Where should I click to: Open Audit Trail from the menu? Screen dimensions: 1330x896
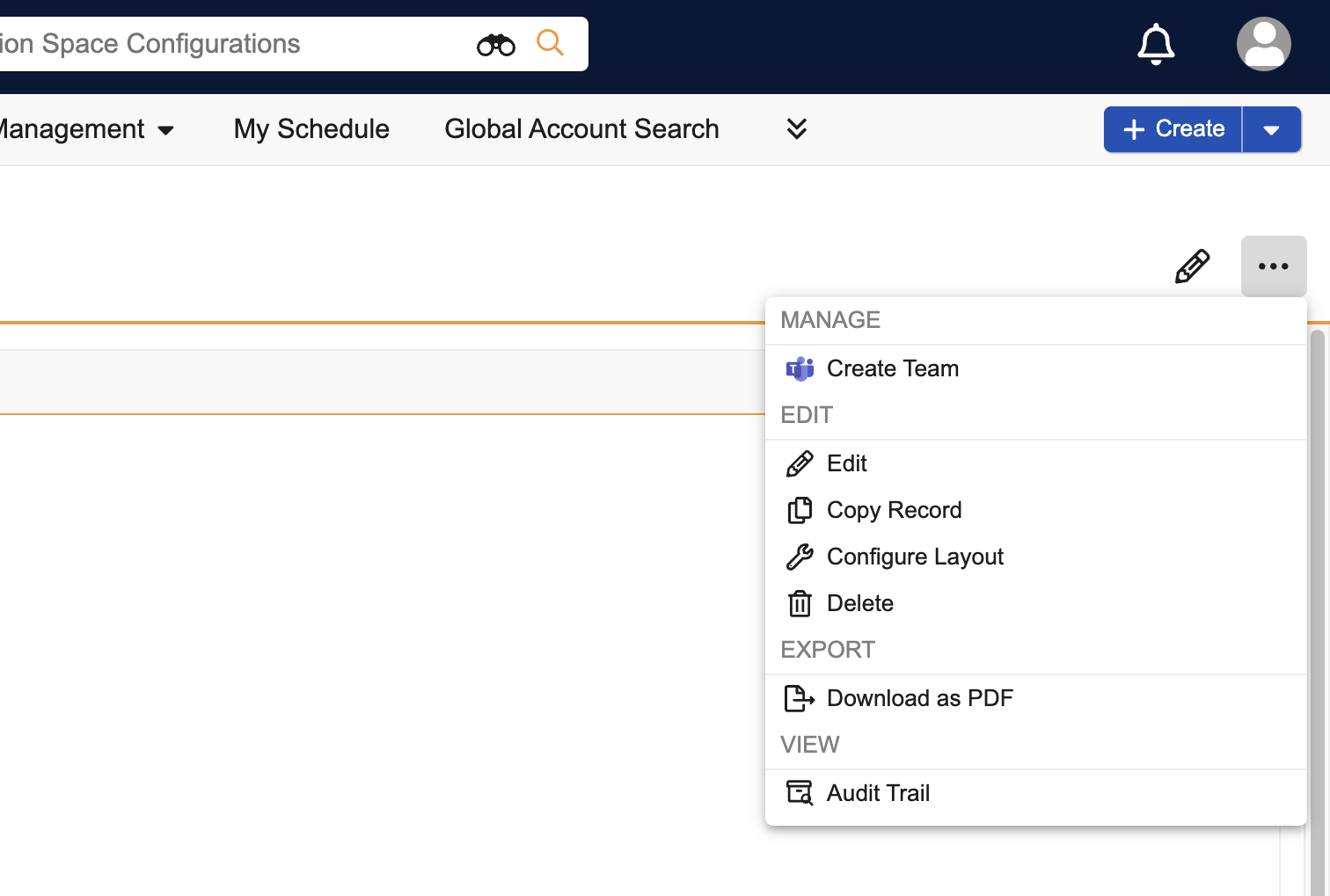(878, 794)
